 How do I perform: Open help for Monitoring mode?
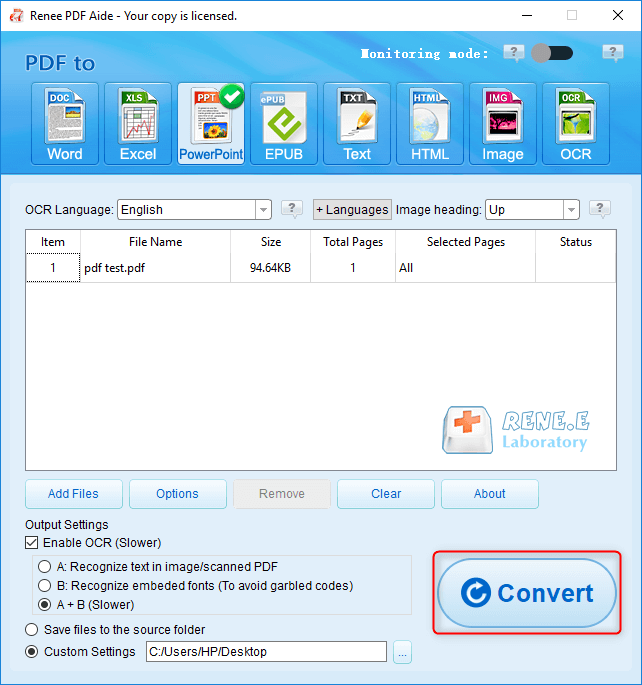click(514, 53)
